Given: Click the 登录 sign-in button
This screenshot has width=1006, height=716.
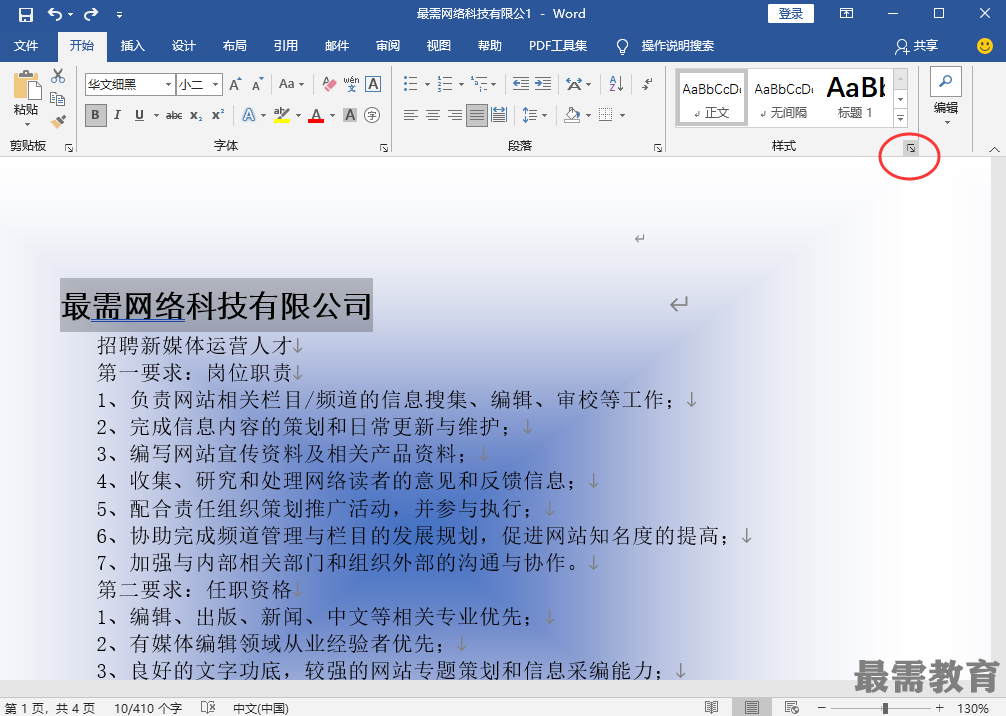Looking at the screenshot, I should click(x=790, y=13).
